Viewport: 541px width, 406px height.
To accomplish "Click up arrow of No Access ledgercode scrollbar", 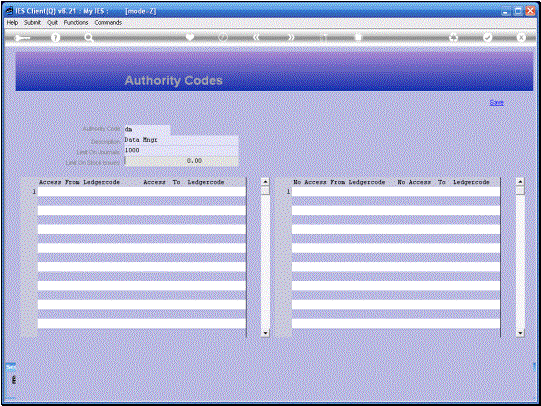I will click(520, 181).
